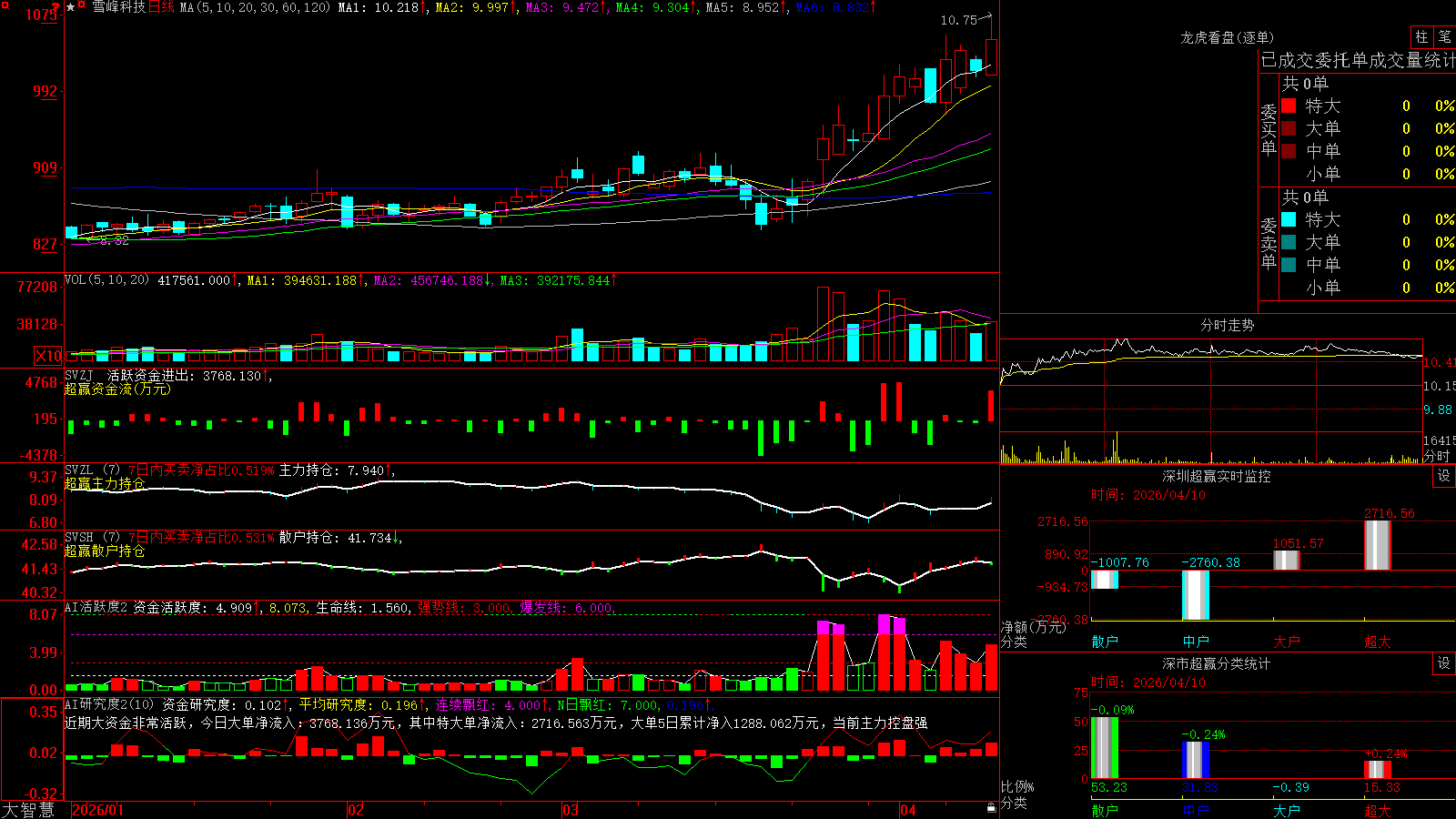Click the 深圳超赢实时监控 panel title

point(1217,476)
